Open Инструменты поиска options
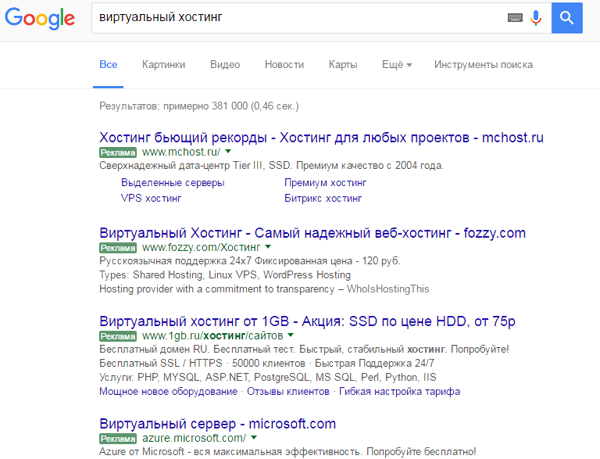600x459 pixels. (483, 64)
